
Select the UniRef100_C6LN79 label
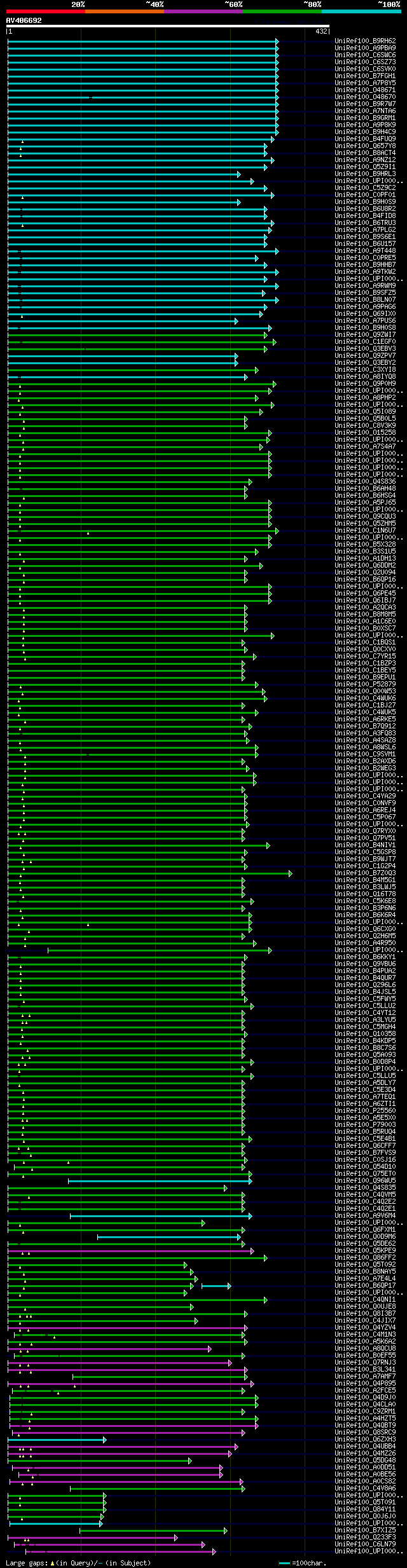(x=365, y=1544)
